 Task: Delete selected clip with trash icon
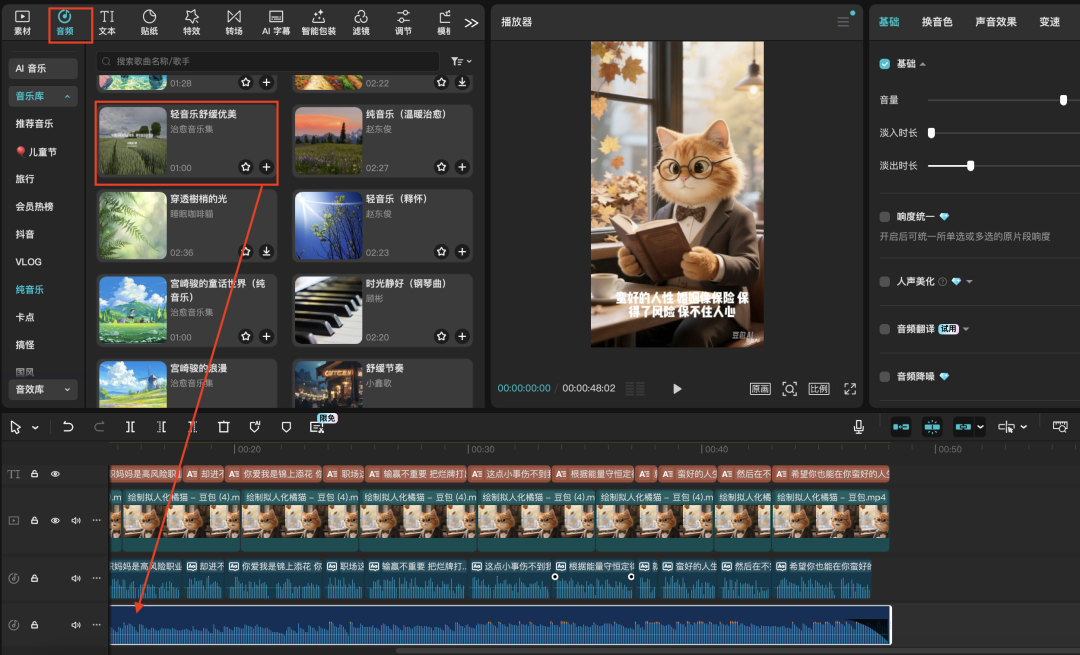[x=224, y=427]
